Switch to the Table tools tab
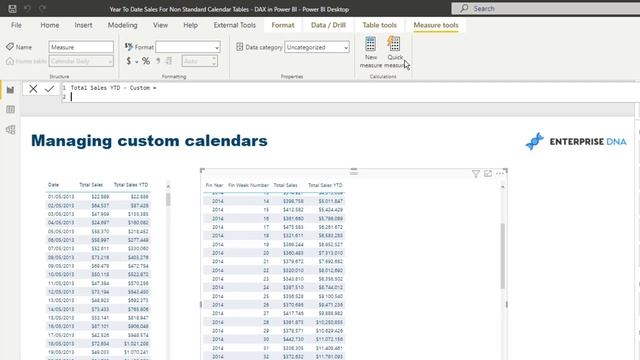Viewport: 640px width, 360px height. pos(380,25)
